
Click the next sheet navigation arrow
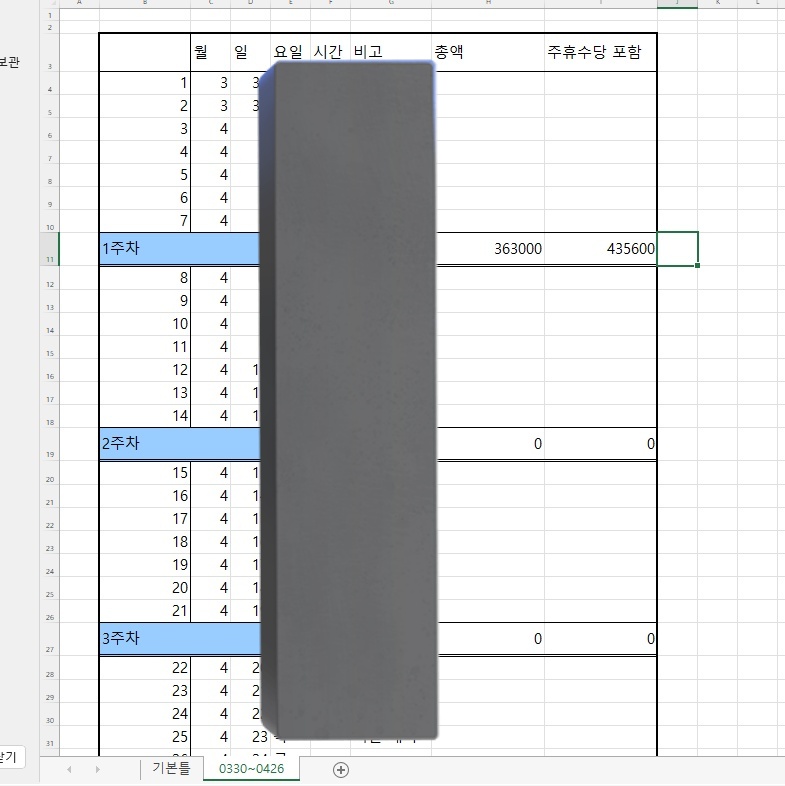[x=98, y=769]
